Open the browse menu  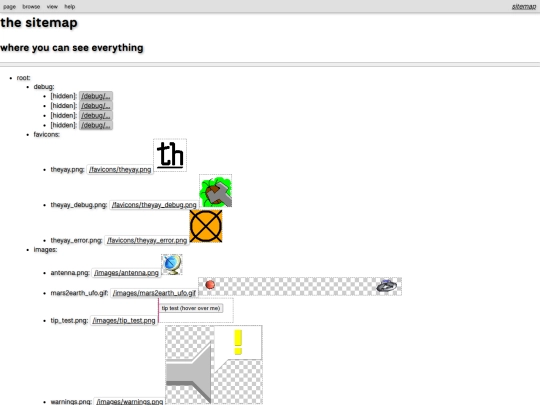click(31, 7)
